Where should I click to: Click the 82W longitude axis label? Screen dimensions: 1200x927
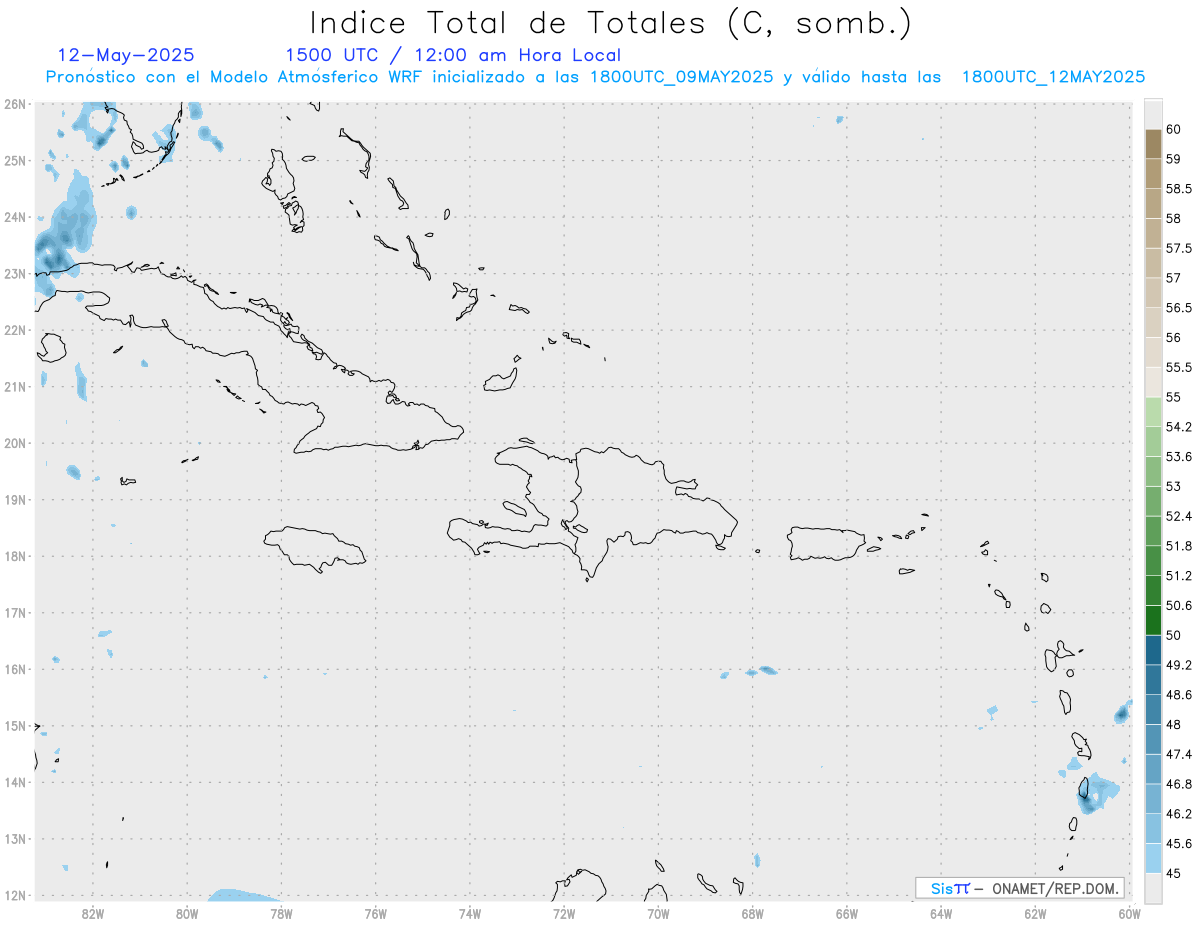pyautogui.click(x=93, y=913)
